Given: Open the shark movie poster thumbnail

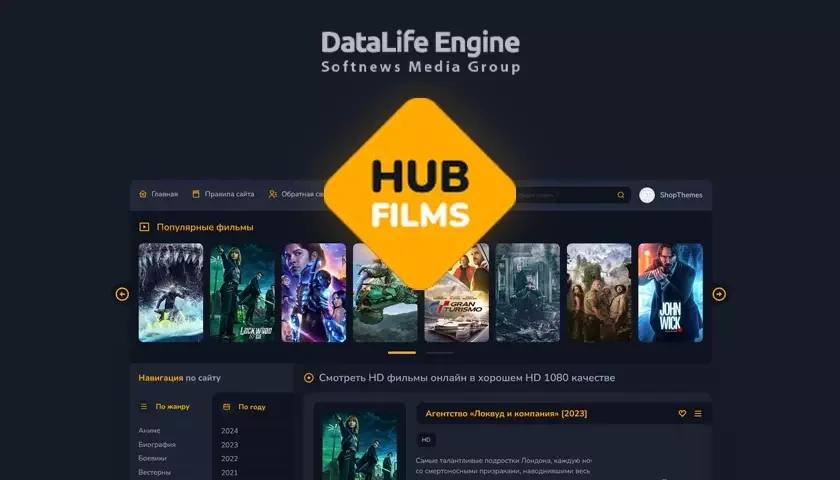Looking at the screenshot, I should (171, 292).
